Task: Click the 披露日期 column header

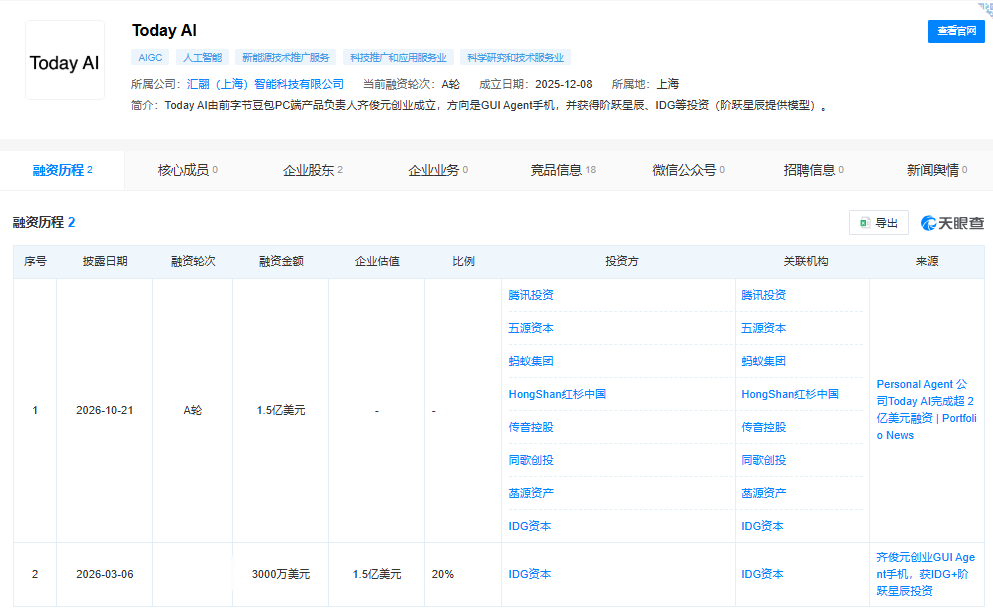Action: [105, 261]
